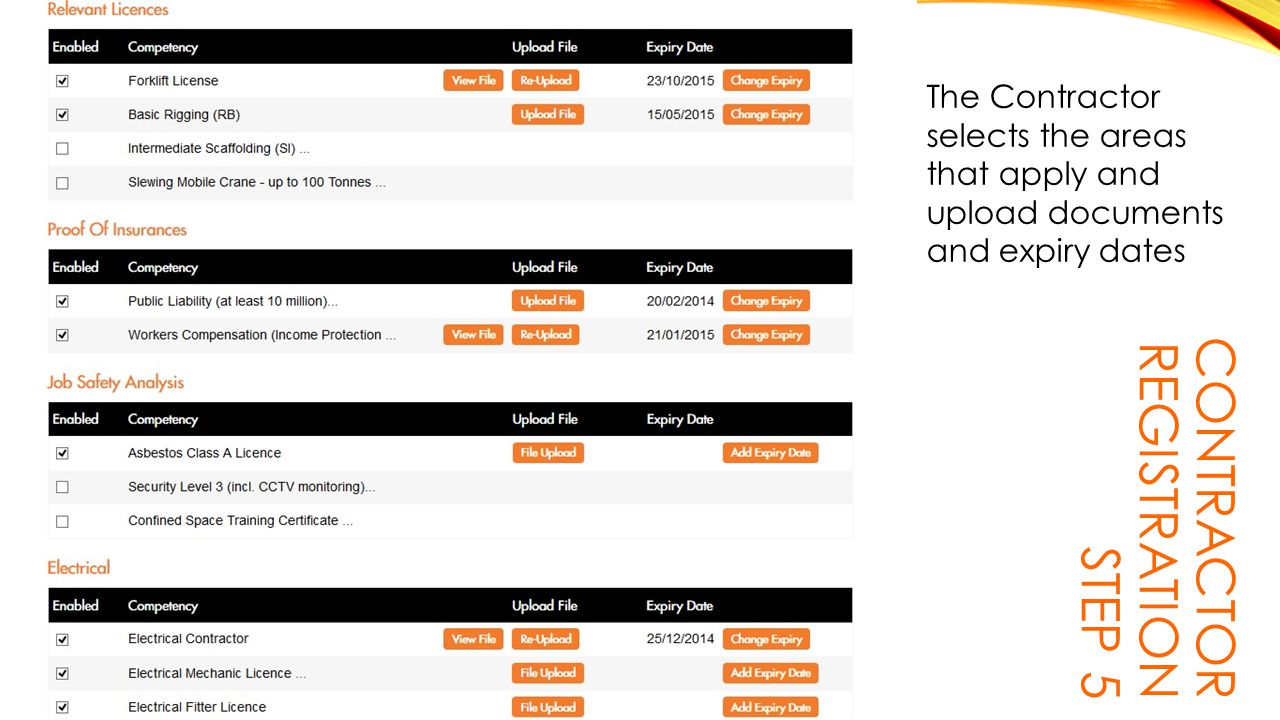Image resolution: width=1280 pixels, height=720 pixels.
Task: Check Confined Space Training Certificate box
Action: (62, 521)
